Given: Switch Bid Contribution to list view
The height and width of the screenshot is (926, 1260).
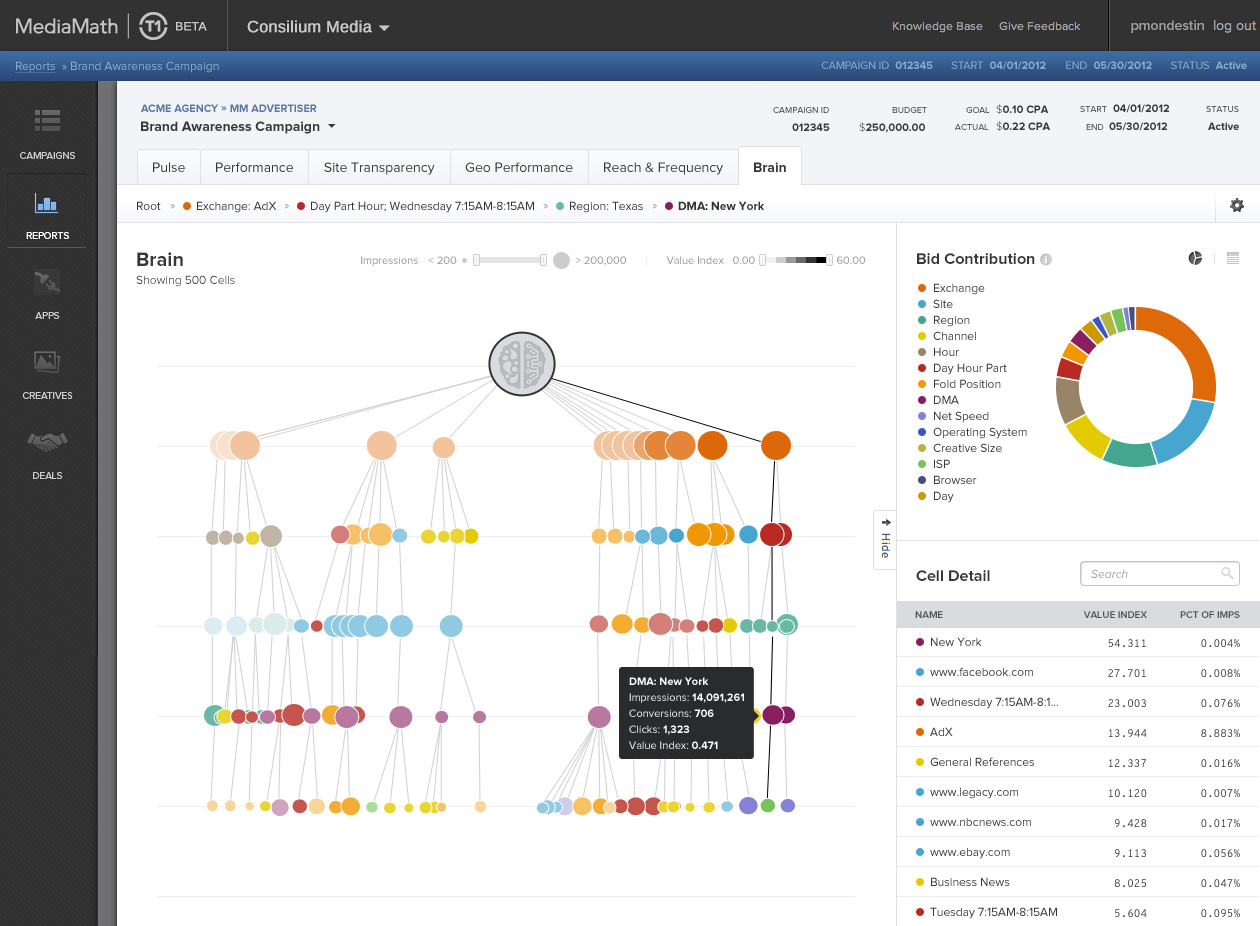Looking at the screenshot, I should click(x=1233, y=258).
